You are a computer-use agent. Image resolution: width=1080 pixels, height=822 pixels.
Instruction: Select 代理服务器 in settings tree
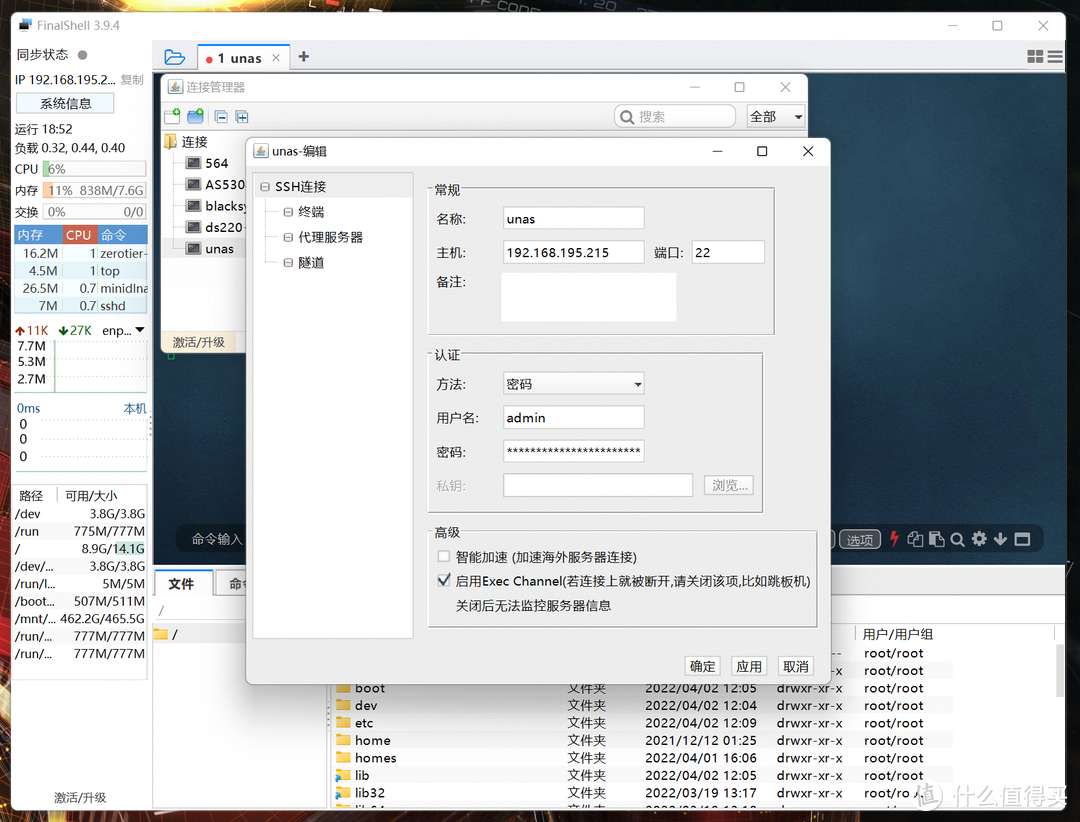pyautogui.click(x=330, y=237)
